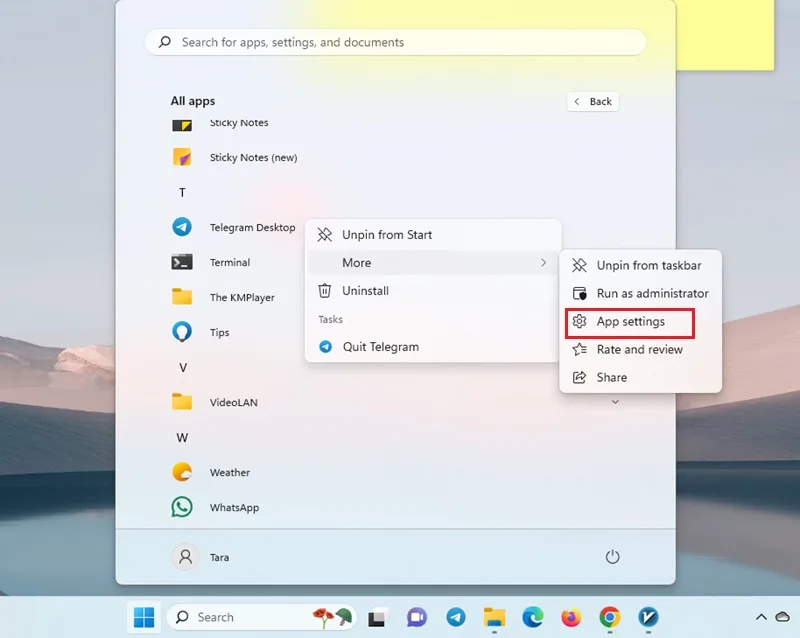Image resolution: width=800 pixels, height=638 pixels.
Task: Click the power button icon
Action: pyautogui.click(x=612, y=557)
